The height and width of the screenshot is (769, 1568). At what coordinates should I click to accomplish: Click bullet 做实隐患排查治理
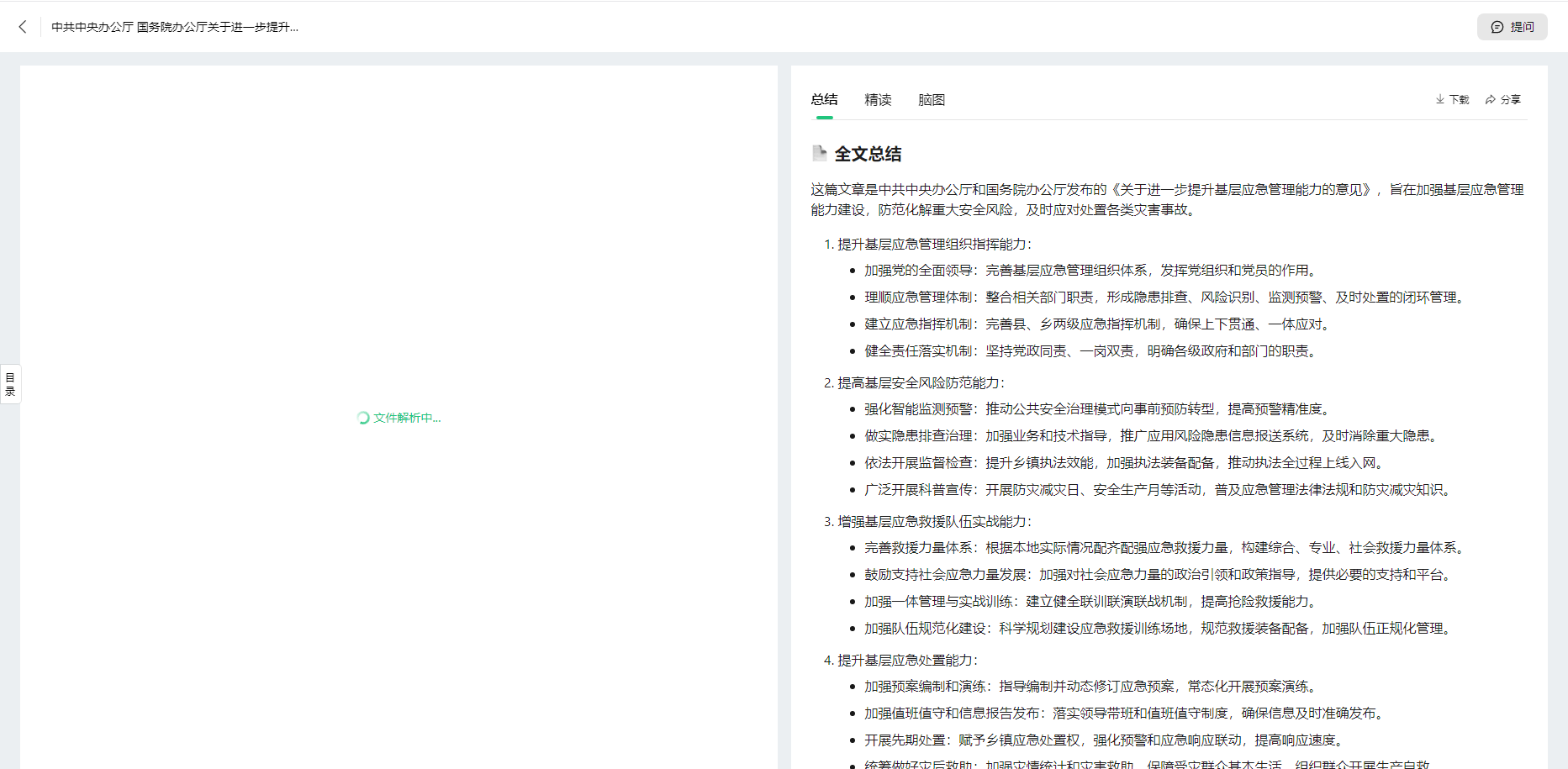(1152, 435)
